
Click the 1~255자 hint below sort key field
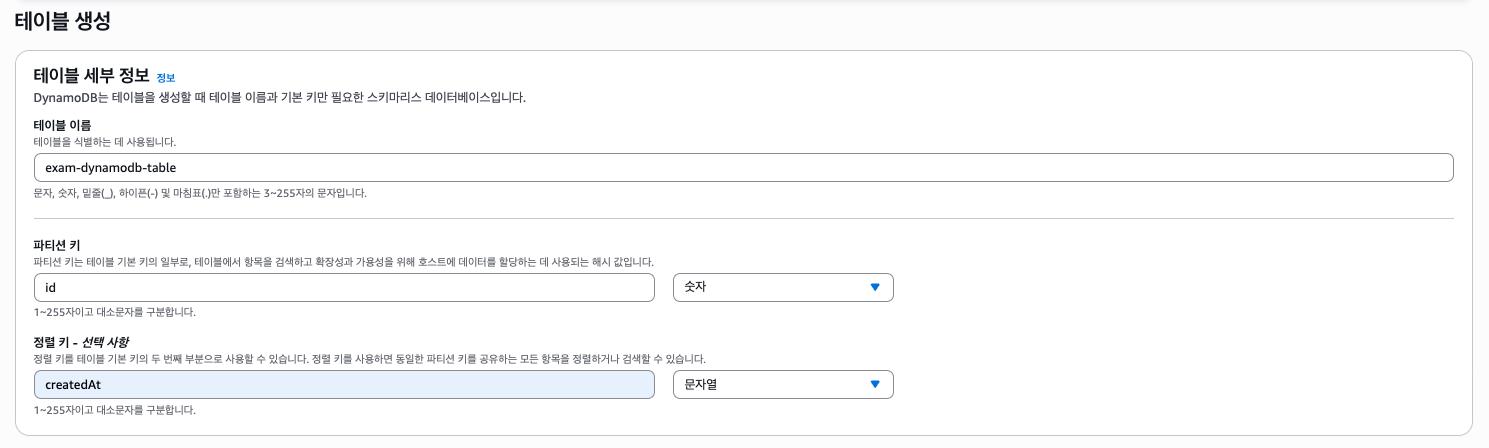[114, 410]
